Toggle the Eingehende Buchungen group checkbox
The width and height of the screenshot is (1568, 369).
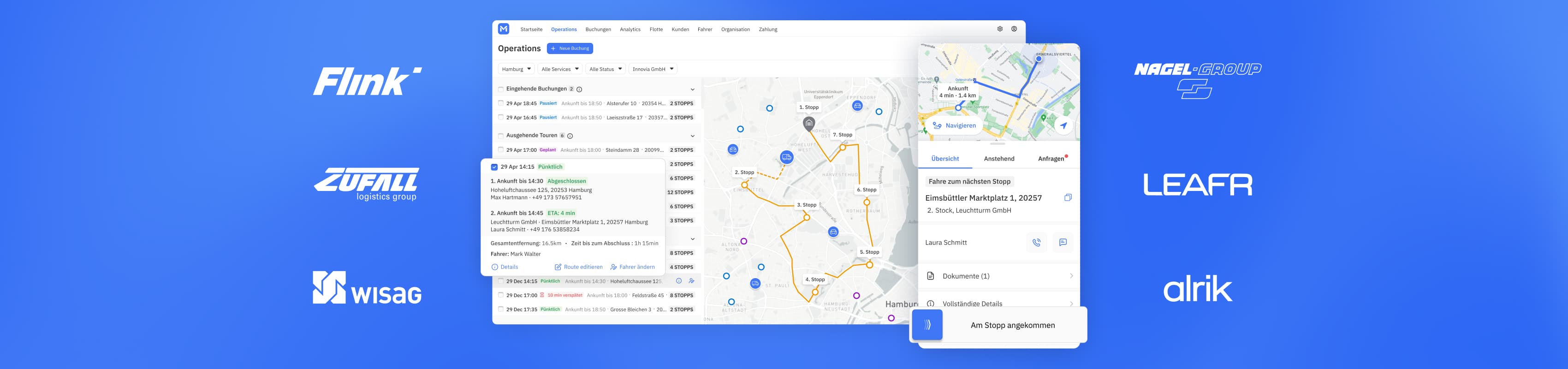[x=501, y=89]
